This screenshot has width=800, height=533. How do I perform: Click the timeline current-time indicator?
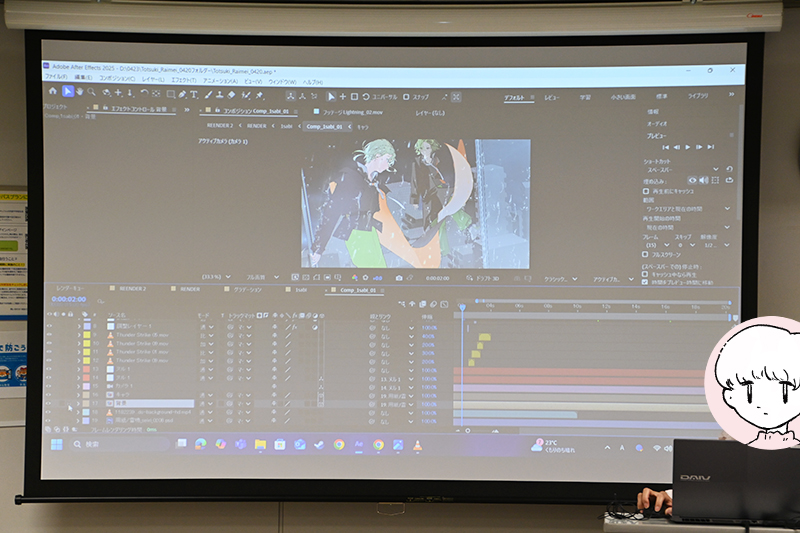tap(462, 307)
